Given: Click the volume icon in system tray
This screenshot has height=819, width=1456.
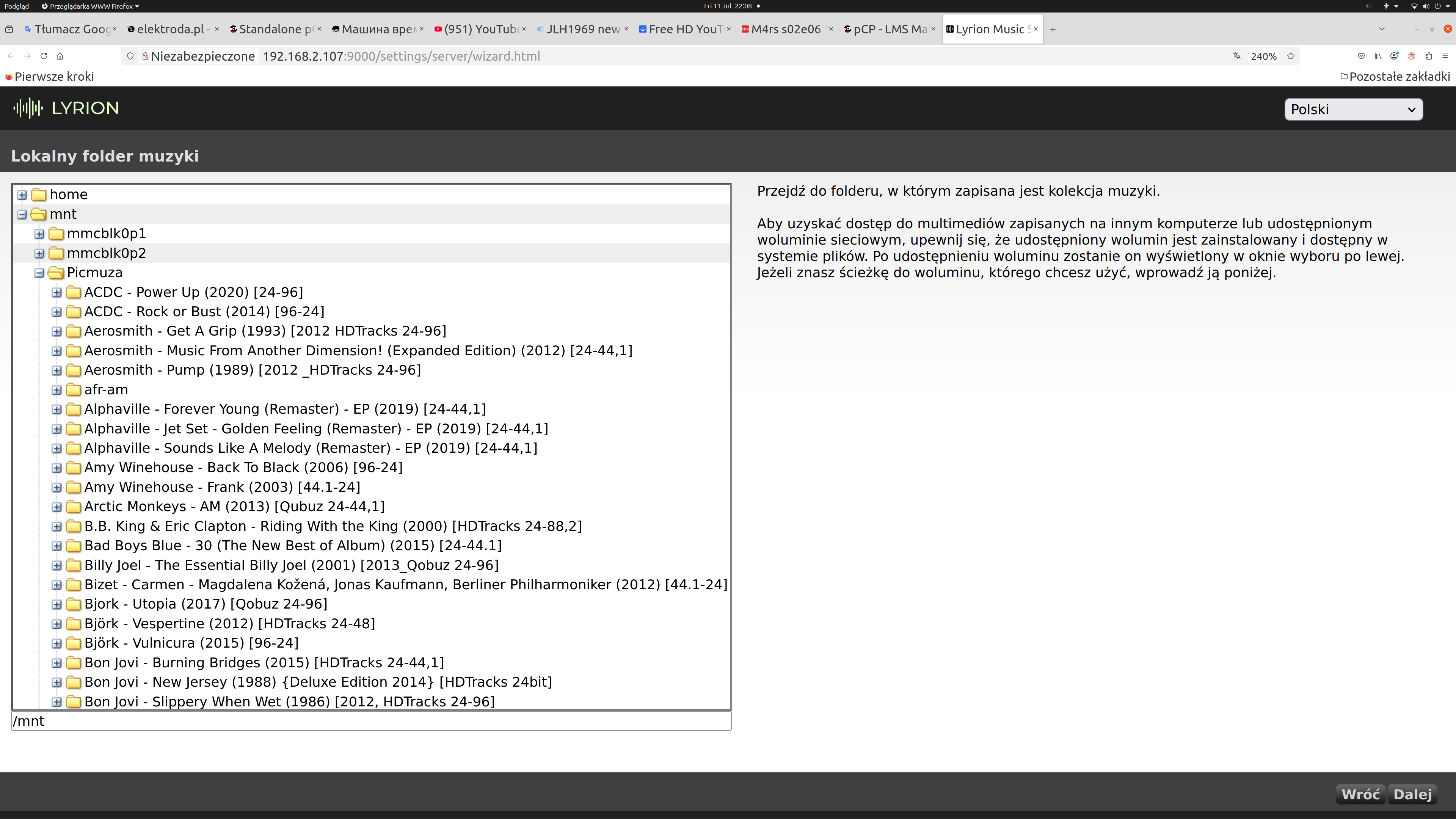Looking at the screenshot, I should click(x=1426, y=6).
